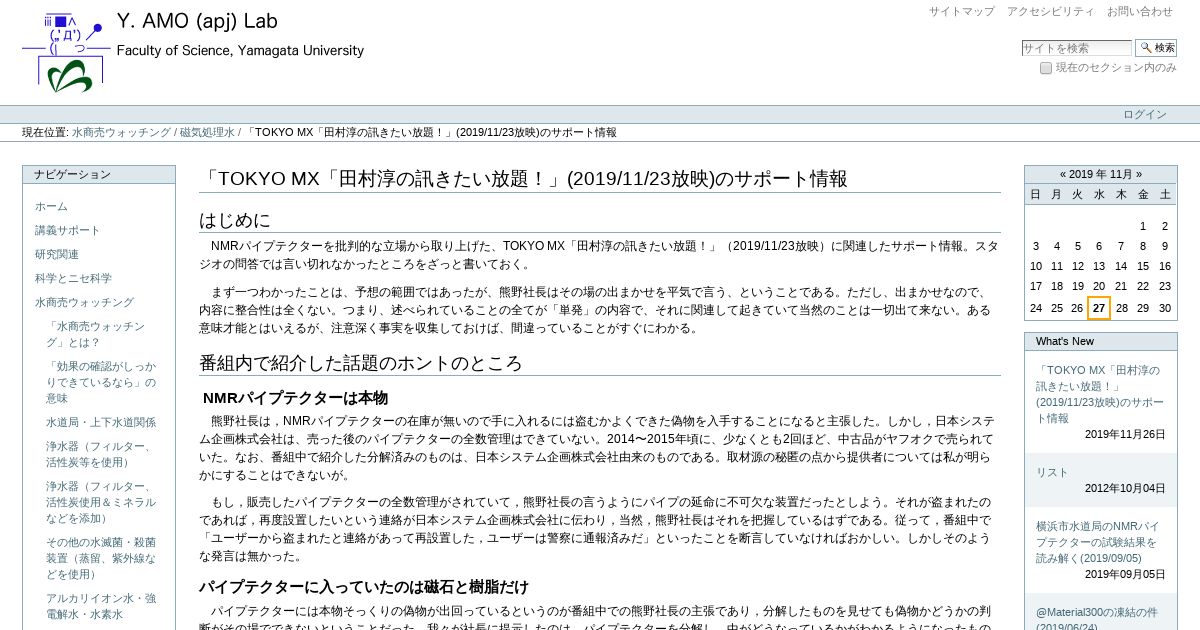Open 浄水器（フィルター、活性炭等を使用） item

point(98,454)
